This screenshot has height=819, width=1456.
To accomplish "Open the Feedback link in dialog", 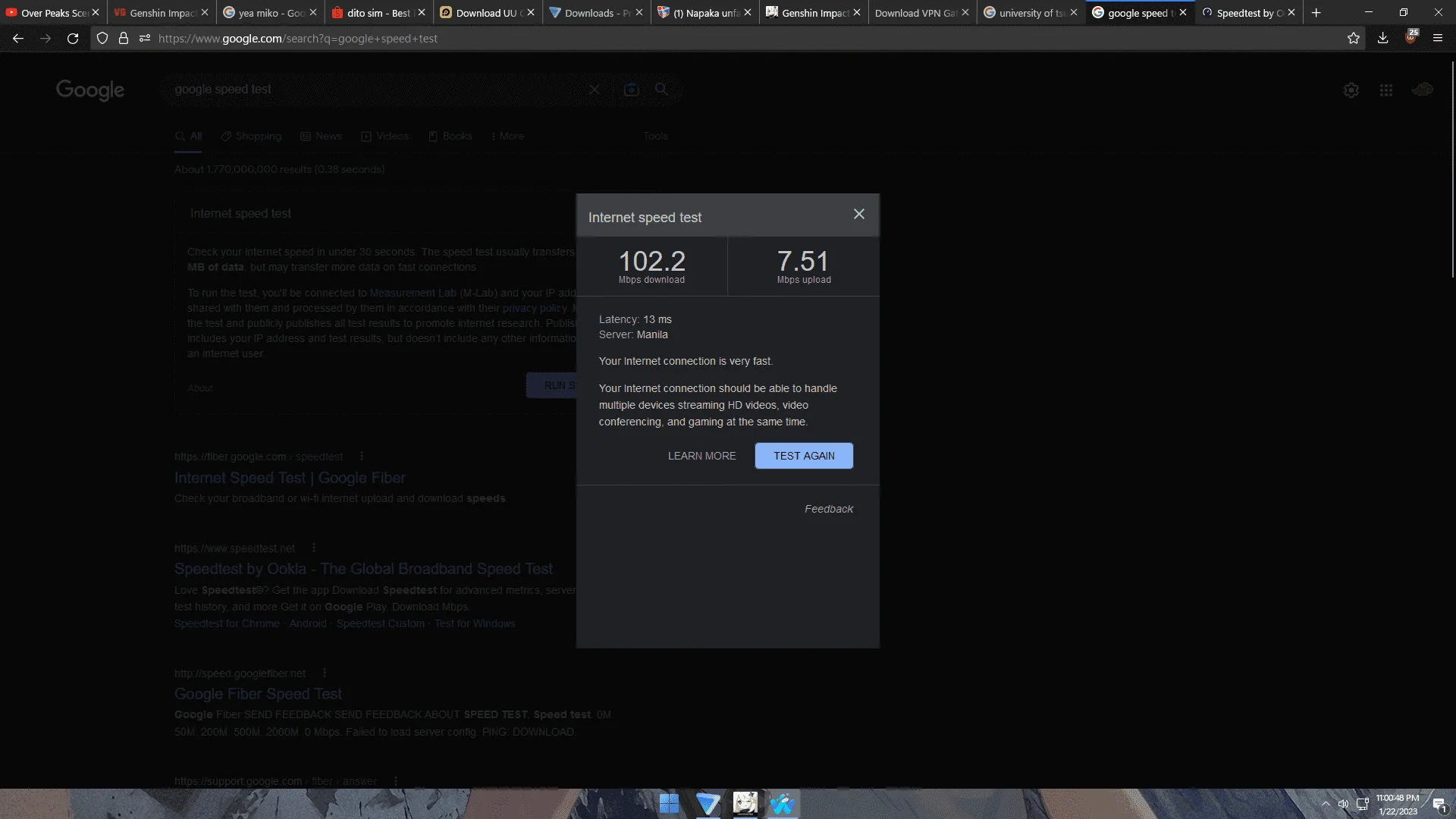I will pos(829,509).
